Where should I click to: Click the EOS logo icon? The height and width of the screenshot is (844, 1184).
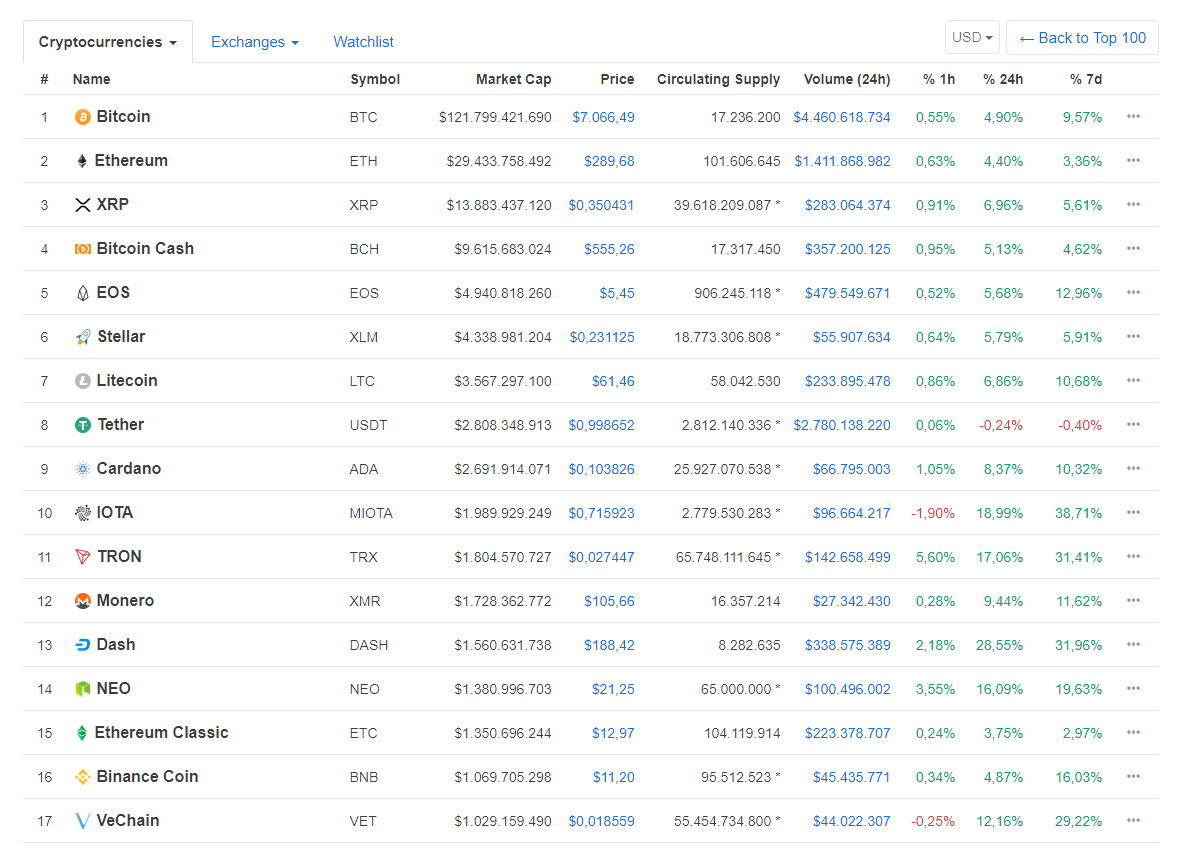click(x=82, y=293)
